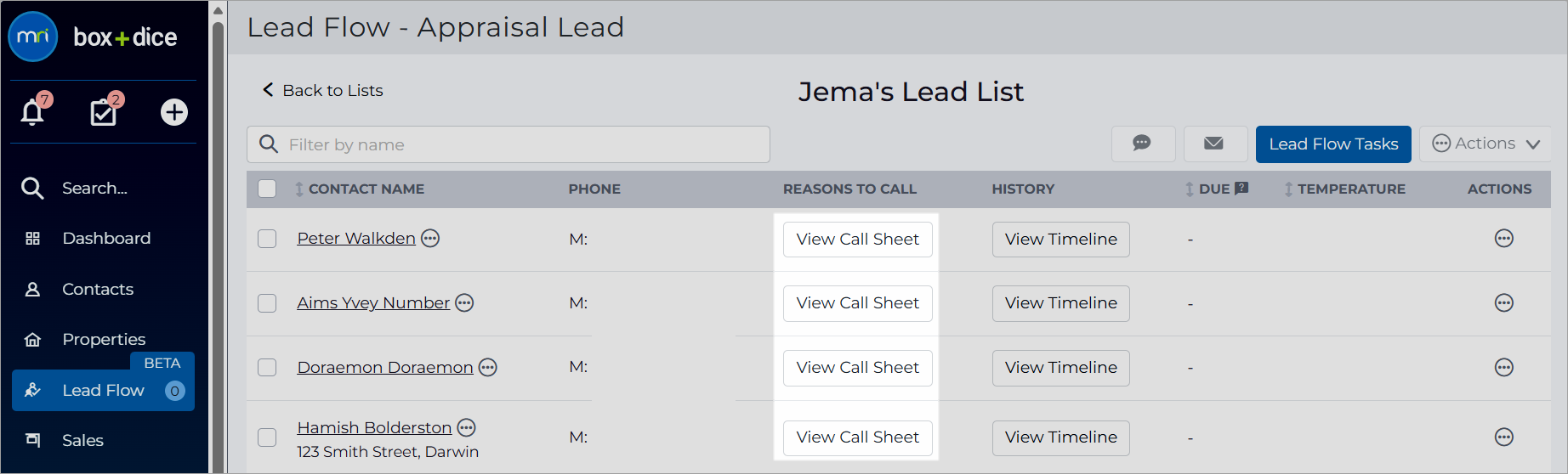Open the notifications bell icon
1568x474 pixels.
pyautogui.click(x=32, y=111)
